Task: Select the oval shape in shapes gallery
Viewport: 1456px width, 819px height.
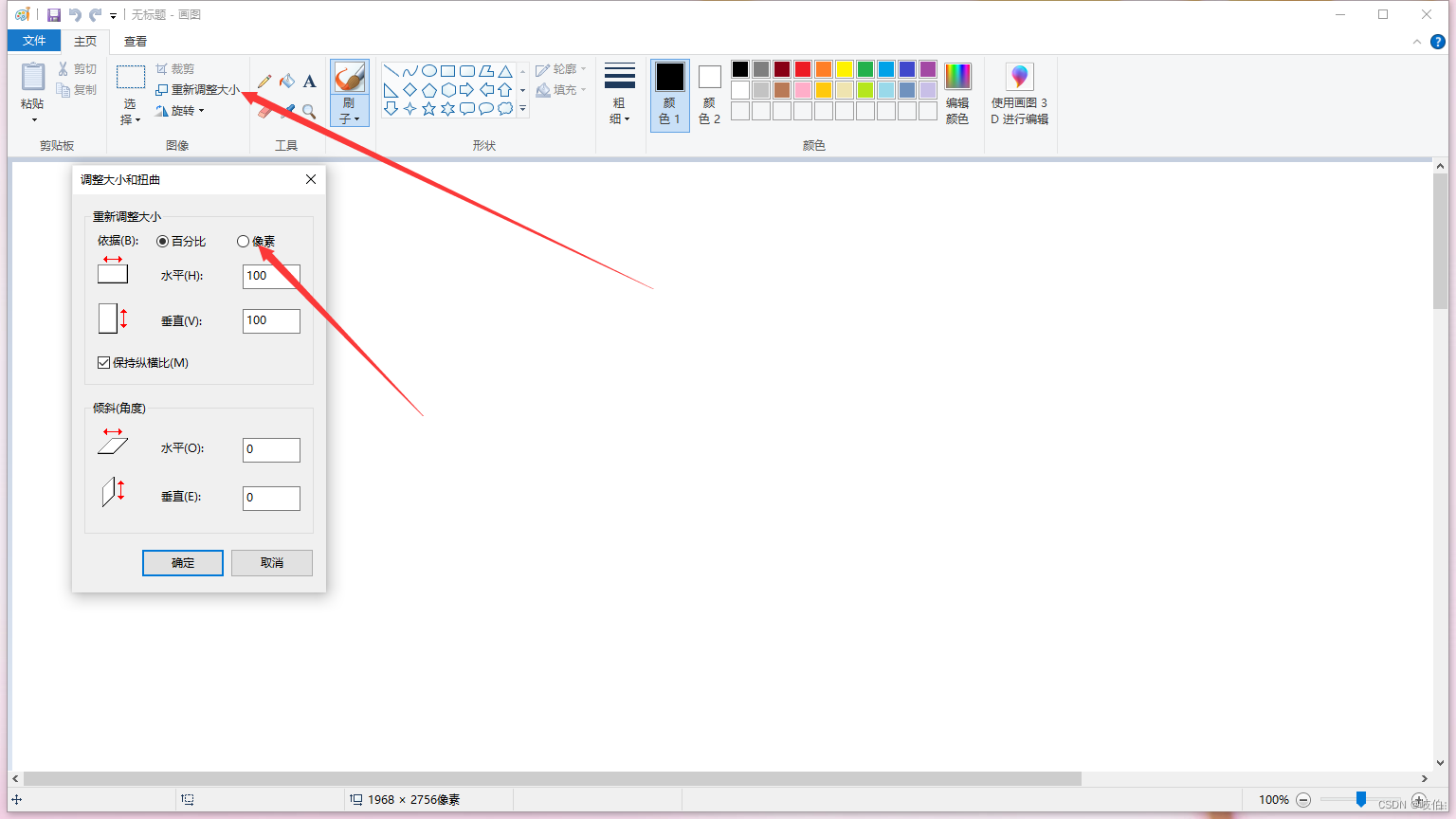Action: click(429, 71)
